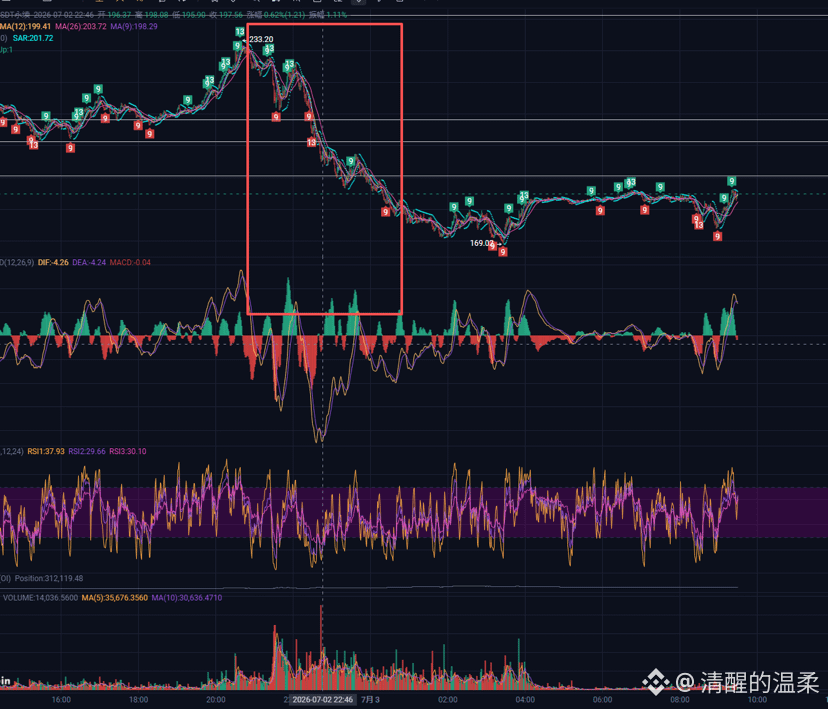Viewport: 828px width, 709px height.
Task: Click the MACD:-0.04 value label
Action: pos(130,262)
